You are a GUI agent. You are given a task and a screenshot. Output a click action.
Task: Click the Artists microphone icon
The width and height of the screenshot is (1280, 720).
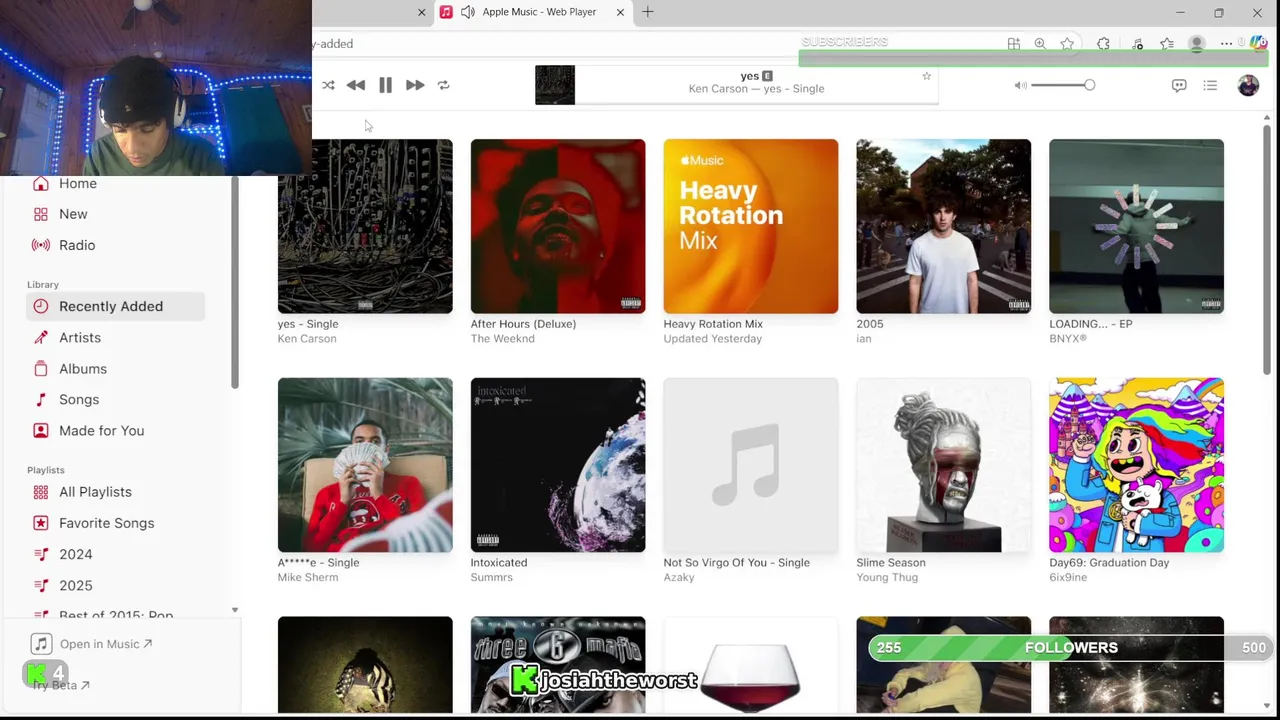pos(40,337)
